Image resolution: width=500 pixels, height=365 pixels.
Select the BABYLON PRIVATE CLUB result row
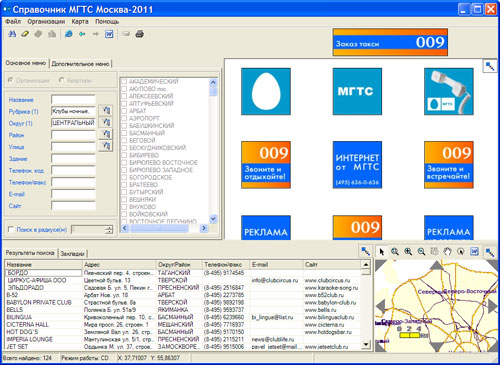click(x=183, y=302)
